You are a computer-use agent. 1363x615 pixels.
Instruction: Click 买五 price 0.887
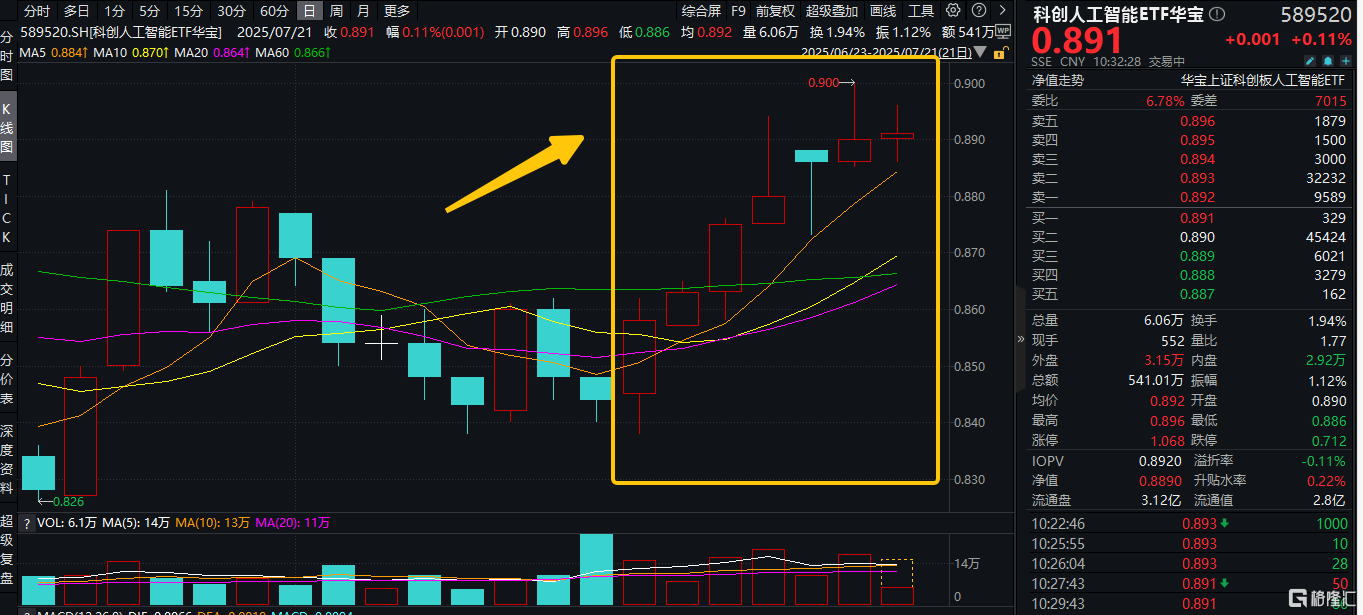[1198, 294]
